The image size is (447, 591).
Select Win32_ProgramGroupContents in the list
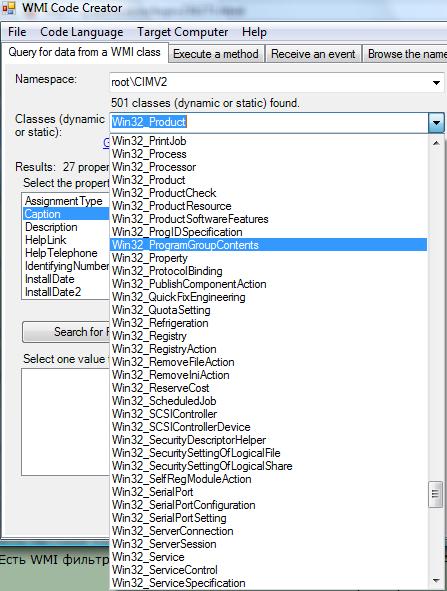[268, 245]
